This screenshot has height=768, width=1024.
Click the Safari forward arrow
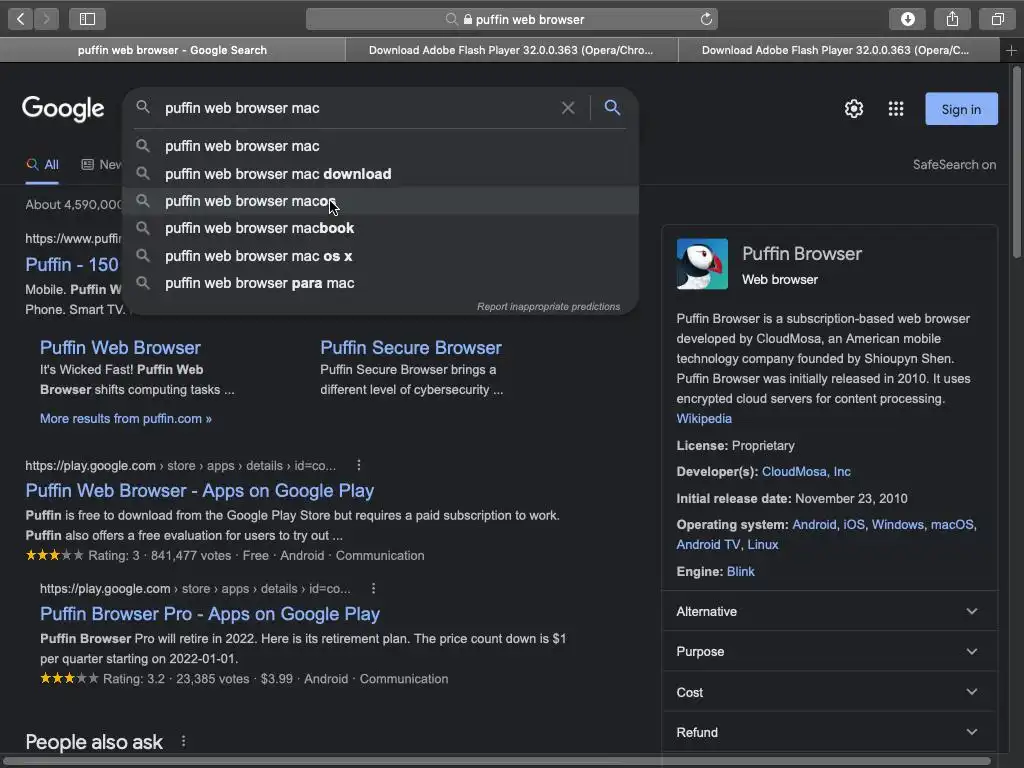[46, 19]
